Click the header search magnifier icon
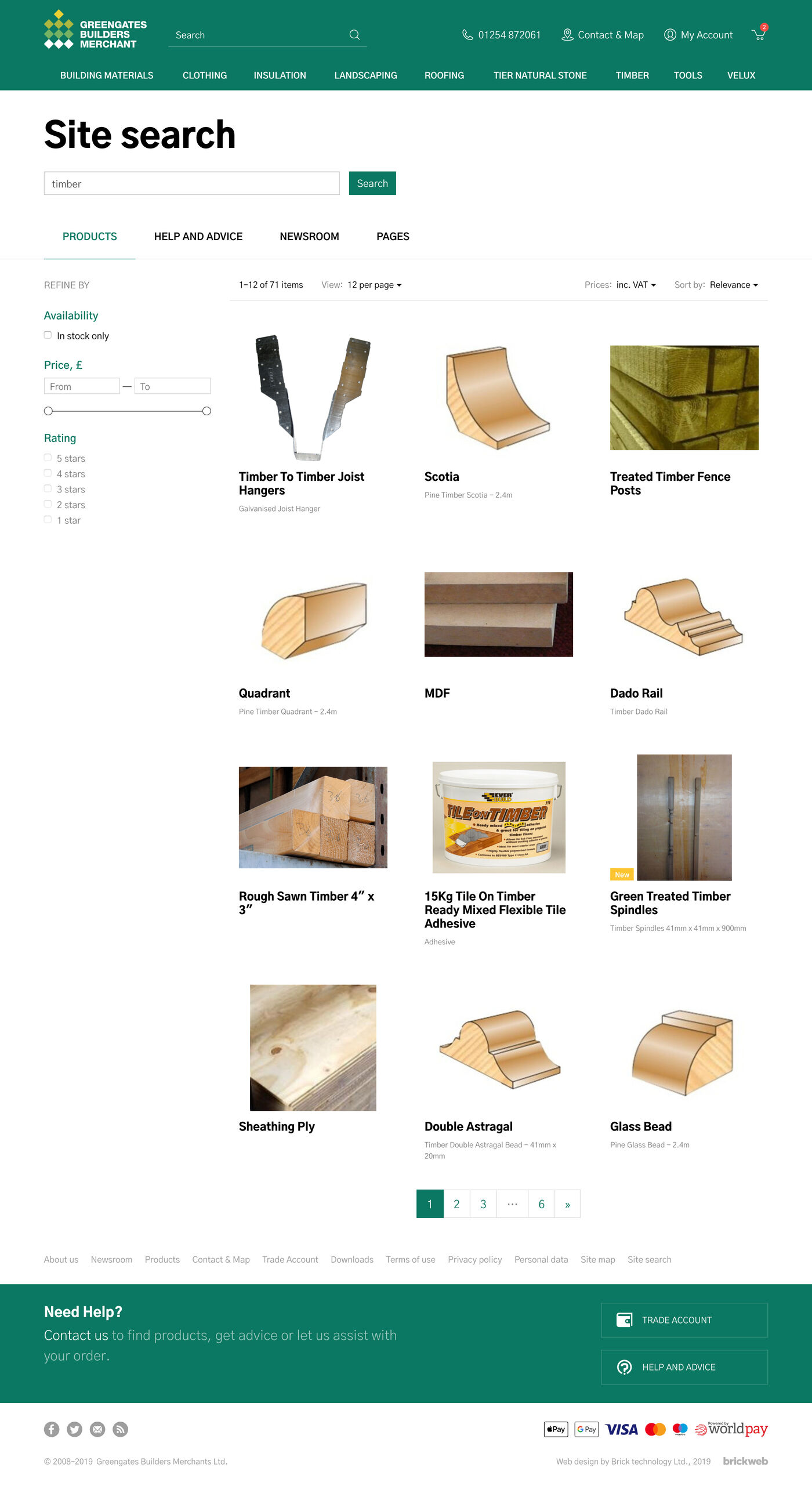Screen dimensions: 812x1486 point(354,35)
